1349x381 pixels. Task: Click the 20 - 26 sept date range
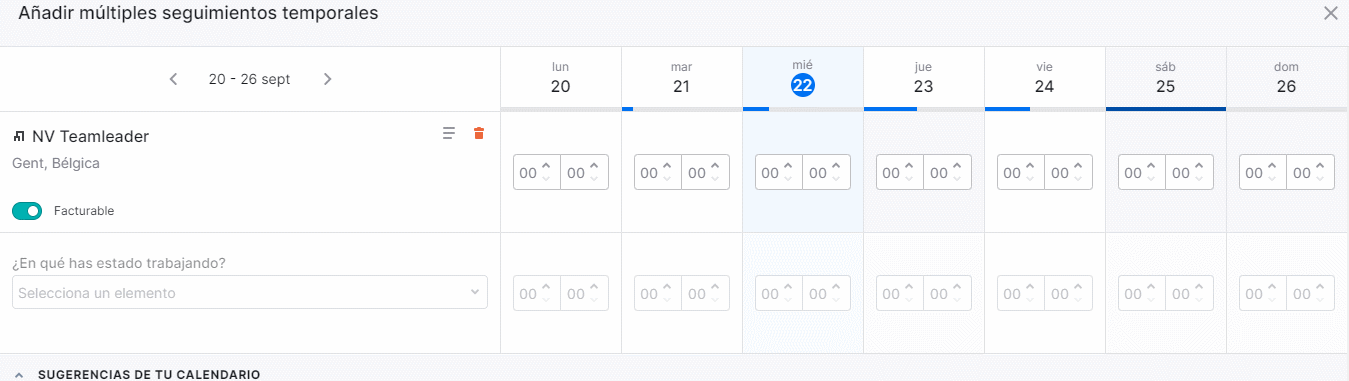(249, 79)
